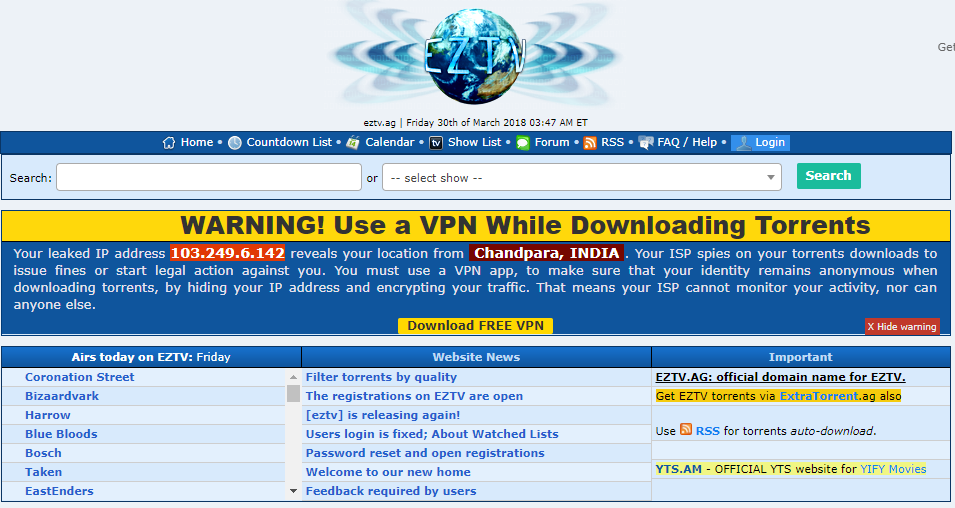
Task: Open Coronation Street show link
Action: pos(80,377)
